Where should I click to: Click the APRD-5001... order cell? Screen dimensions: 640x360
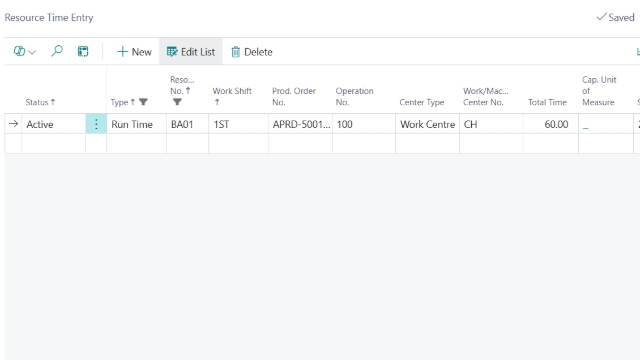pyautogui.click(x=300, y=124)
